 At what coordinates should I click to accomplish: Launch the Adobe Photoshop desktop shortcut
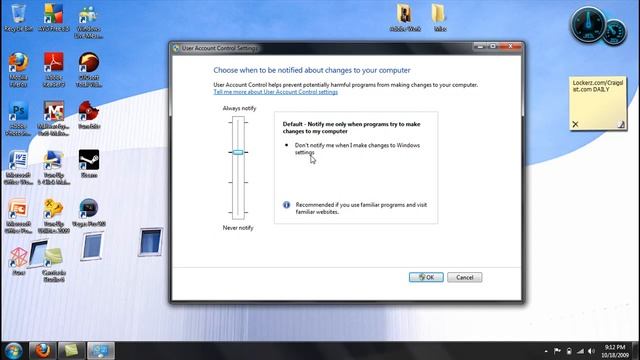18,118
